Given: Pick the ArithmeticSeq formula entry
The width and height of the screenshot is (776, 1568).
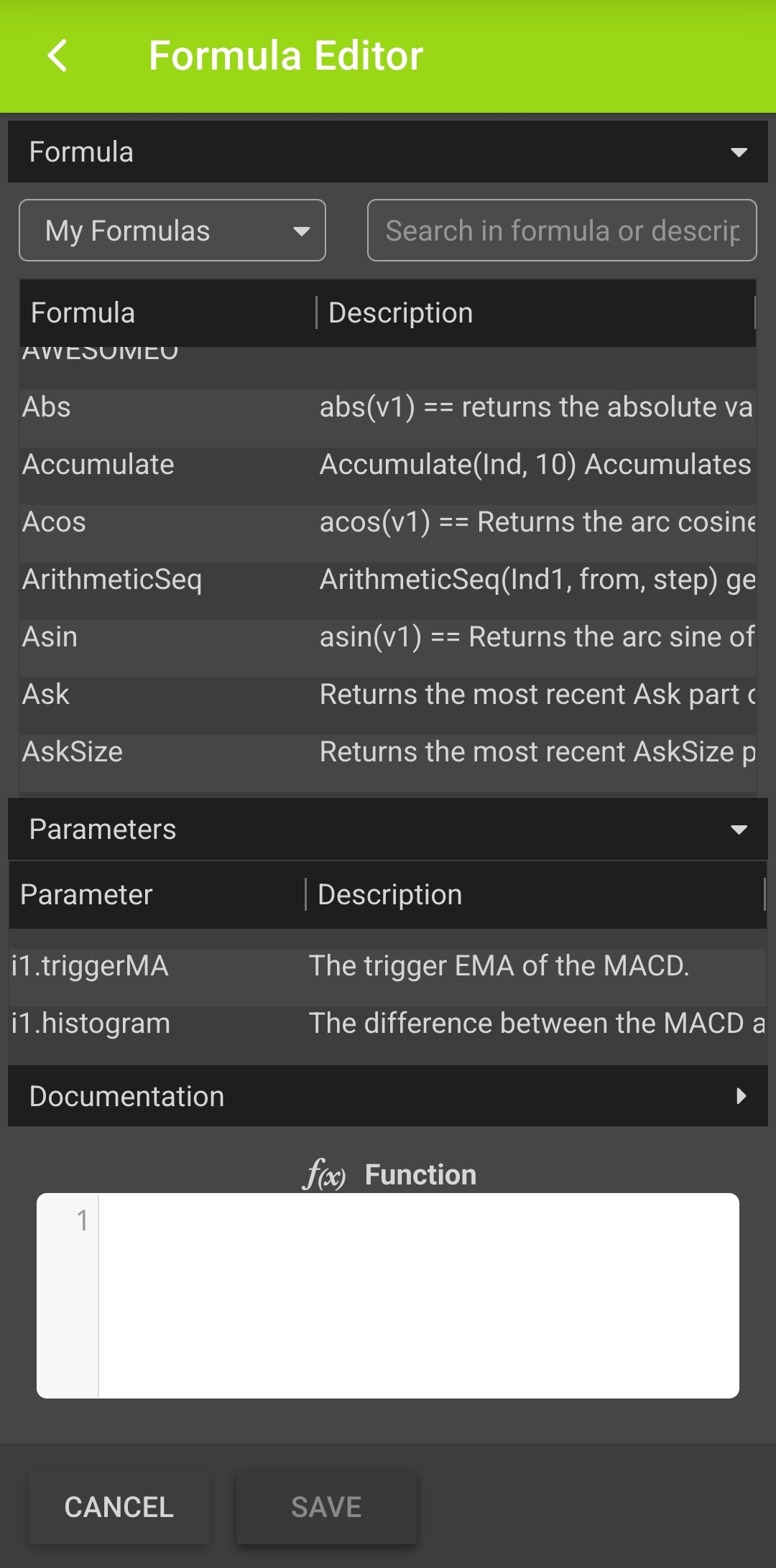Looking at the screenshot, I should (x=388, y=580).
